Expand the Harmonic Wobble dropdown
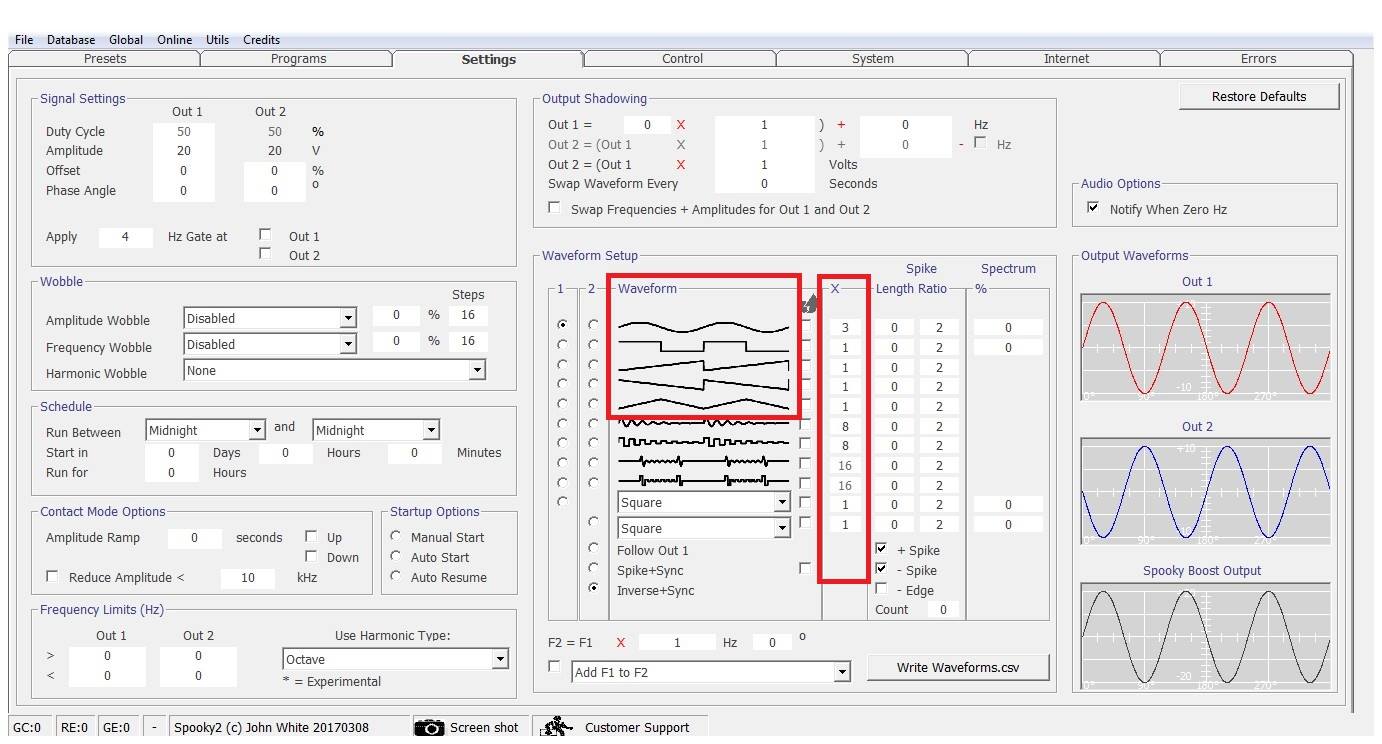1382x744 pixels. (x=477, y=370)
